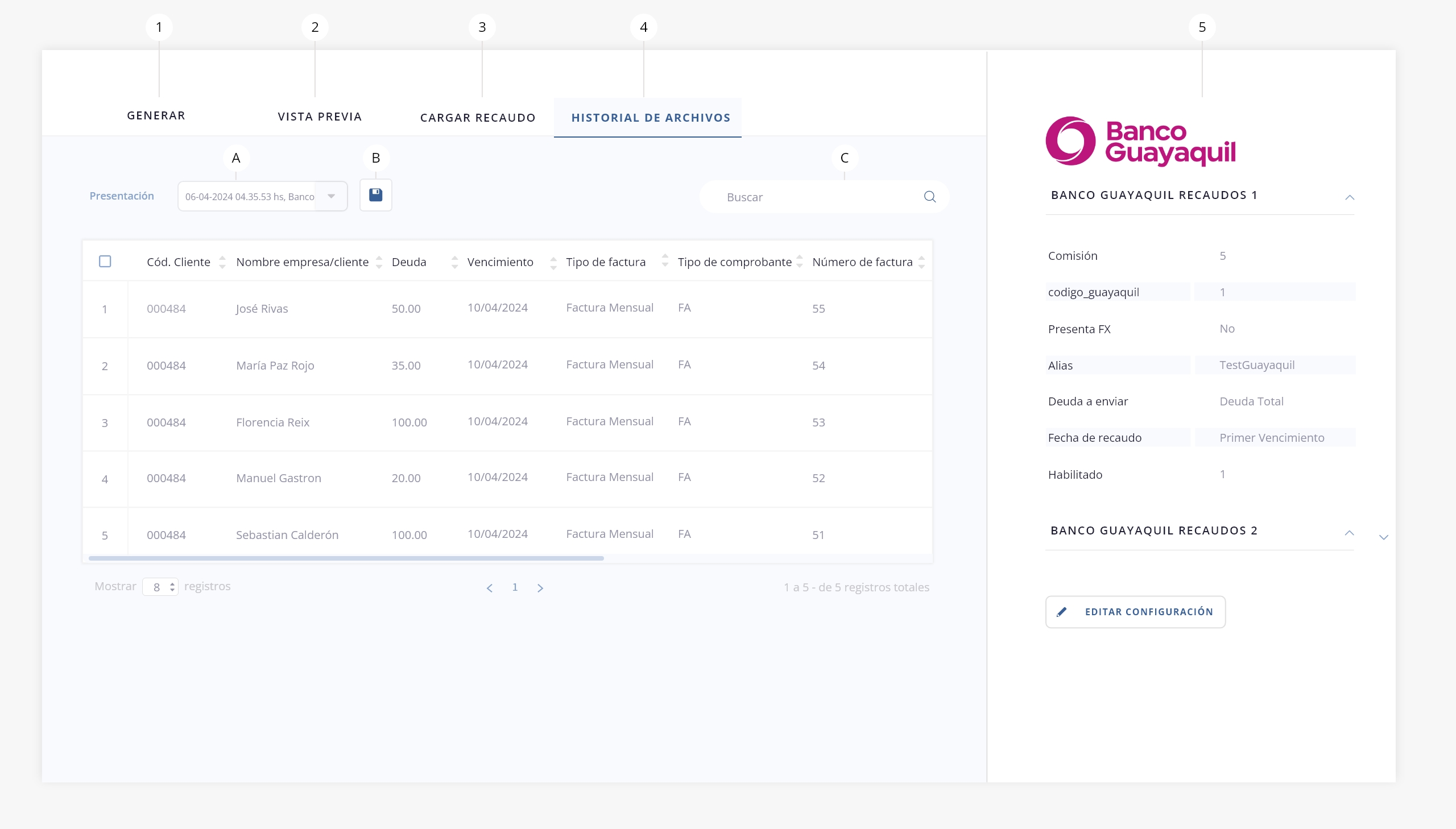Click the Deuda Total value

pyautogui.click(x=1251, y=401)
